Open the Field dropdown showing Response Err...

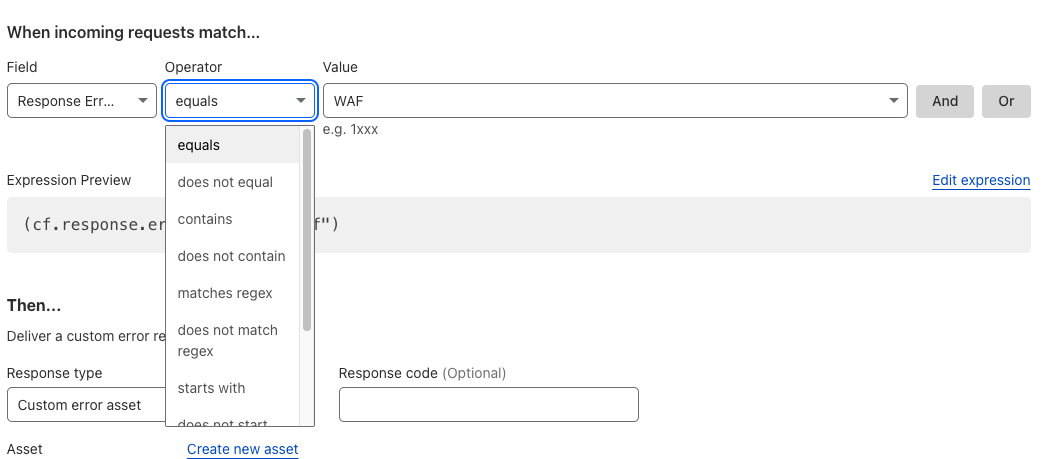pos(81,101)
